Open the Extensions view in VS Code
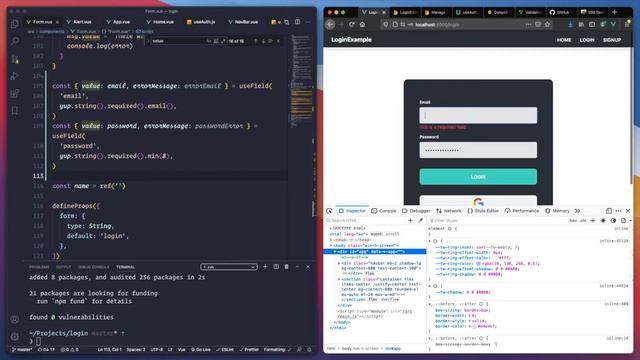The width and height of the screenshot is (640, 360). click(x=15, y=93)
